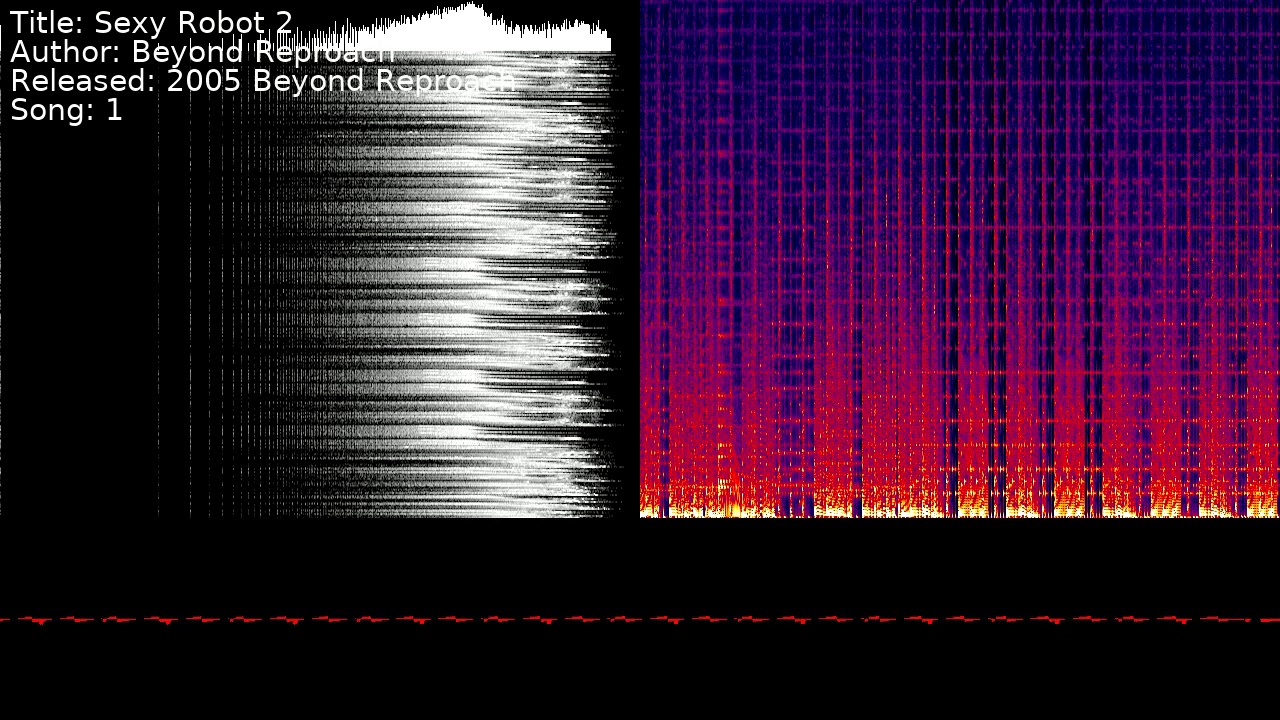Select the 'Author: Beyond Reproach' line
Screen dimensions: 1280x720
coord(202,52)
